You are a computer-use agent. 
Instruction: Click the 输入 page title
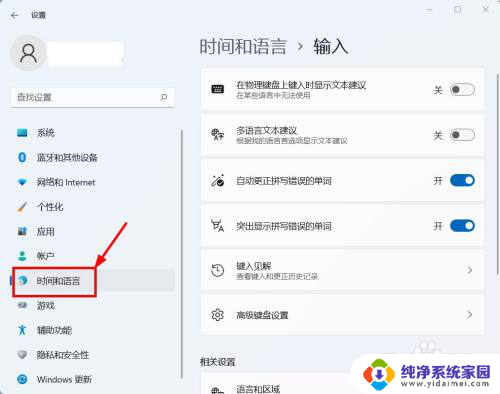point(331,46)
